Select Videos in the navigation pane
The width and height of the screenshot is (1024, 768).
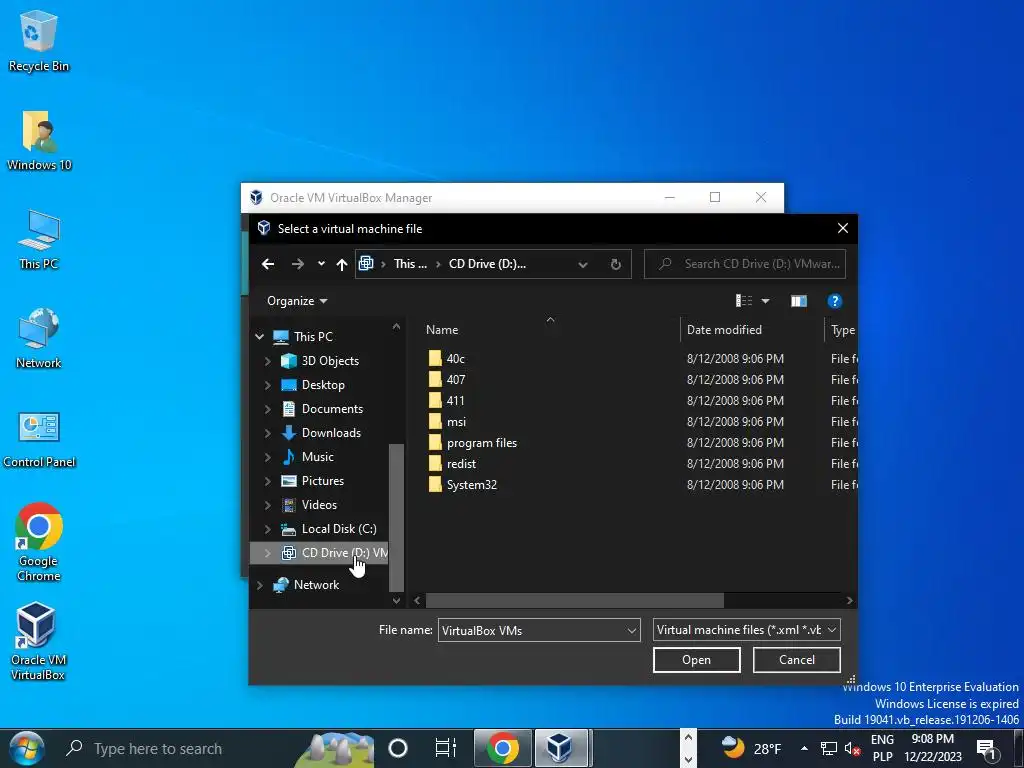tap(309, 505)
